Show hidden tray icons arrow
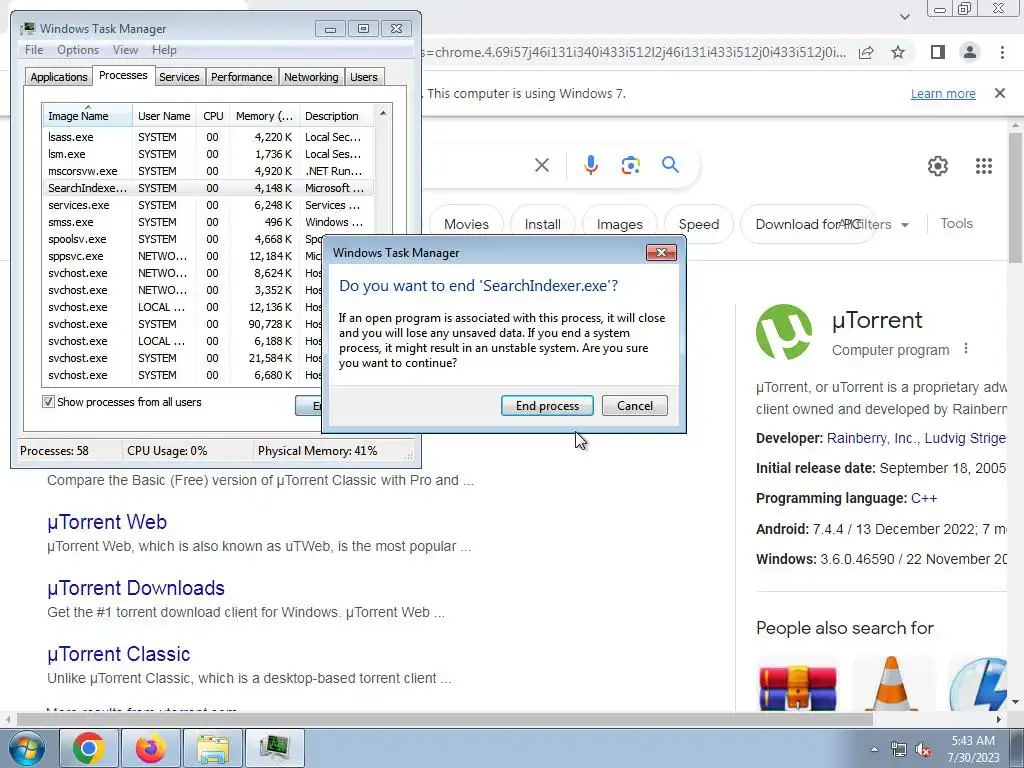The image size is (1024, 768). coord(874,749)
